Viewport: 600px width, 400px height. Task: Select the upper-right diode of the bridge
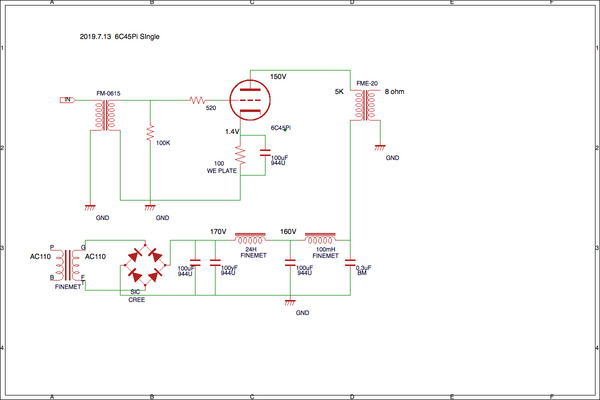(x=155, y=255)
